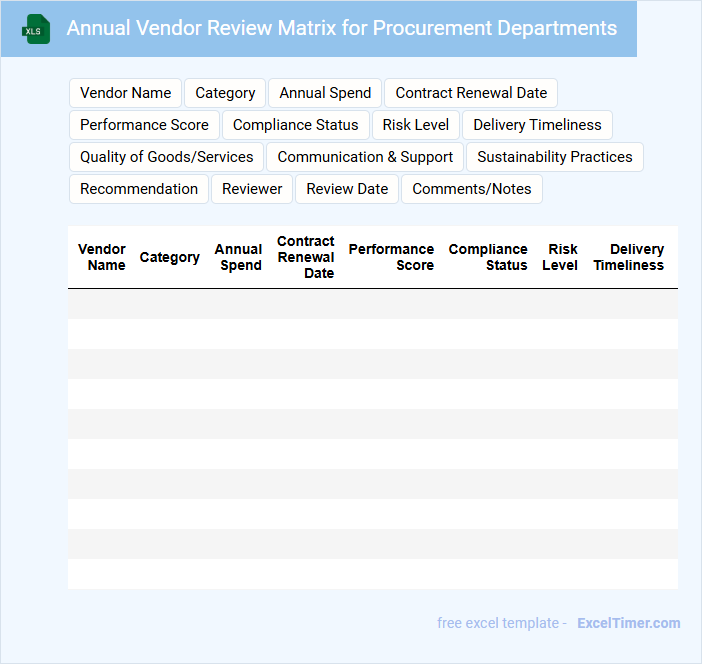The width and height of the screenshot is (702, 664).
Task: Click the Risk Level tag
Action: point(416,125)
